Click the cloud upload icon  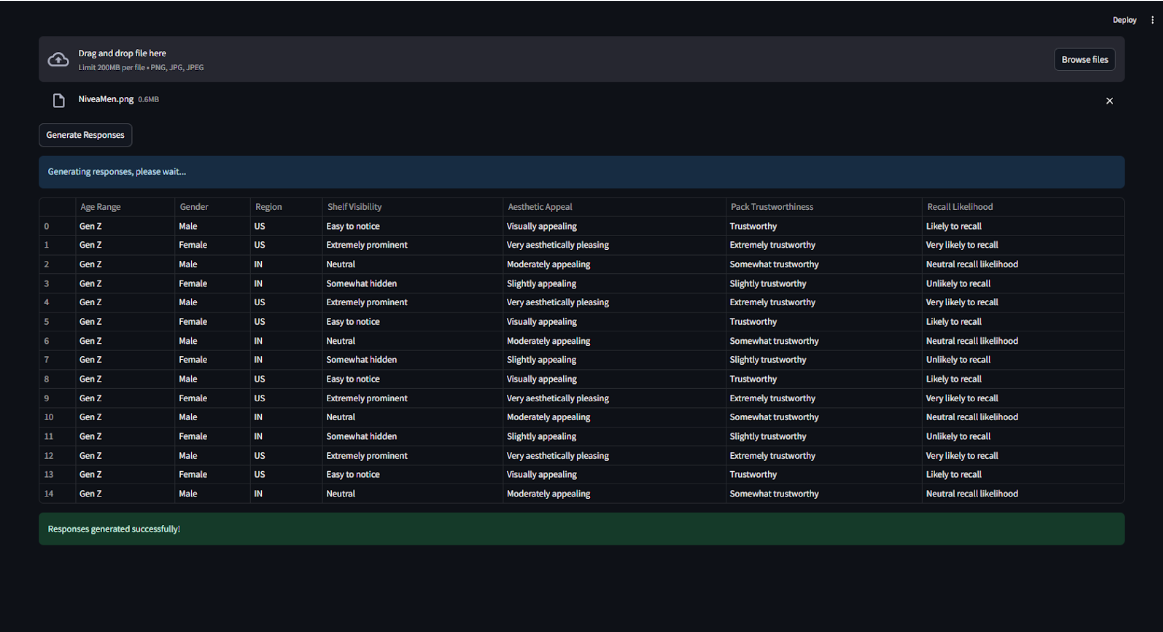[58, 60]
